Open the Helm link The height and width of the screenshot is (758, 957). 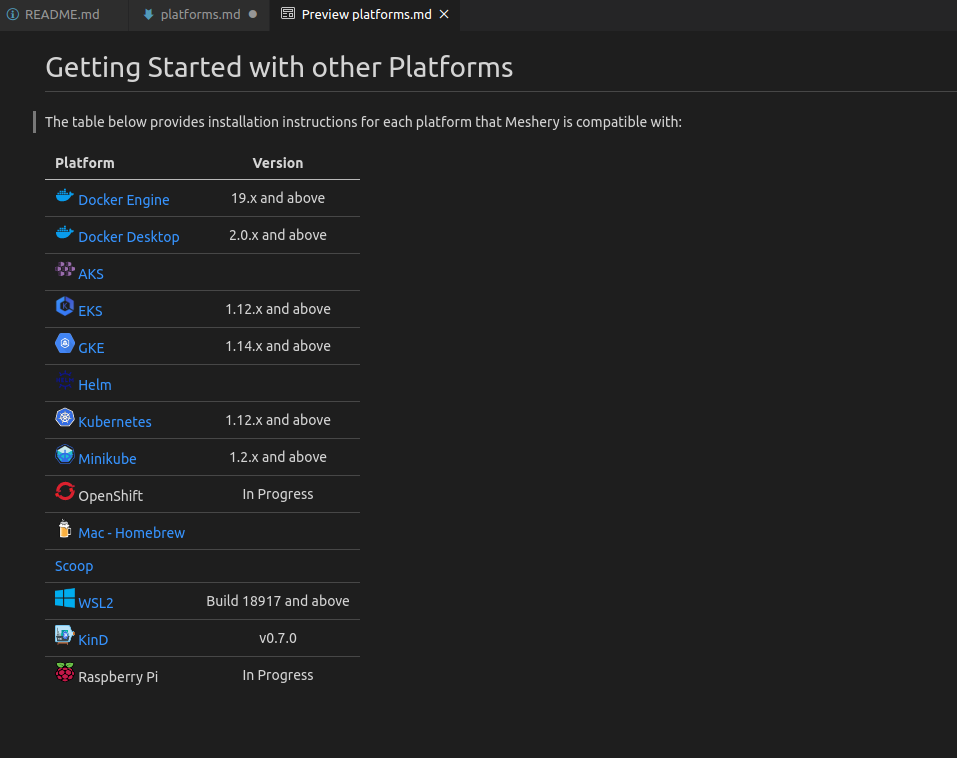pos(95,385)
